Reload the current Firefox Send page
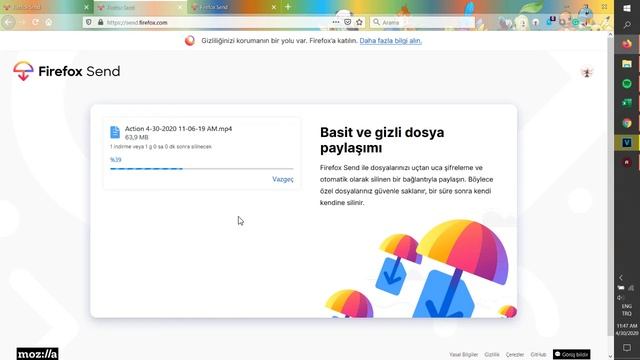 (x=36, y=22)
